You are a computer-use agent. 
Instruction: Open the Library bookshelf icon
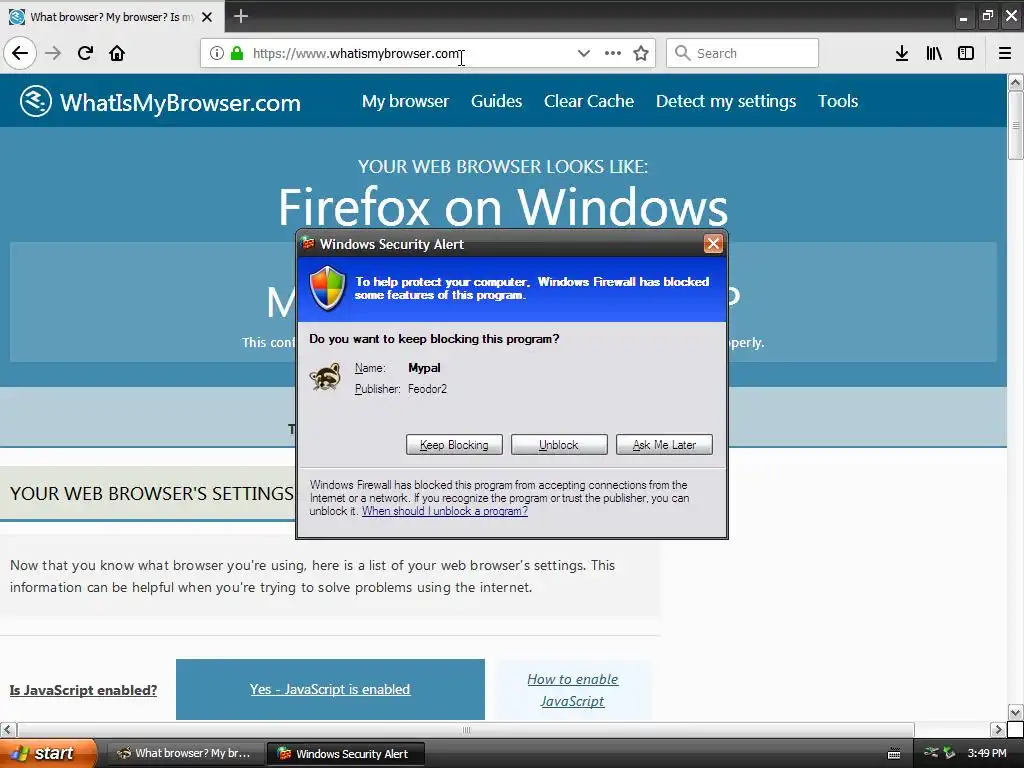click(934, 53)
